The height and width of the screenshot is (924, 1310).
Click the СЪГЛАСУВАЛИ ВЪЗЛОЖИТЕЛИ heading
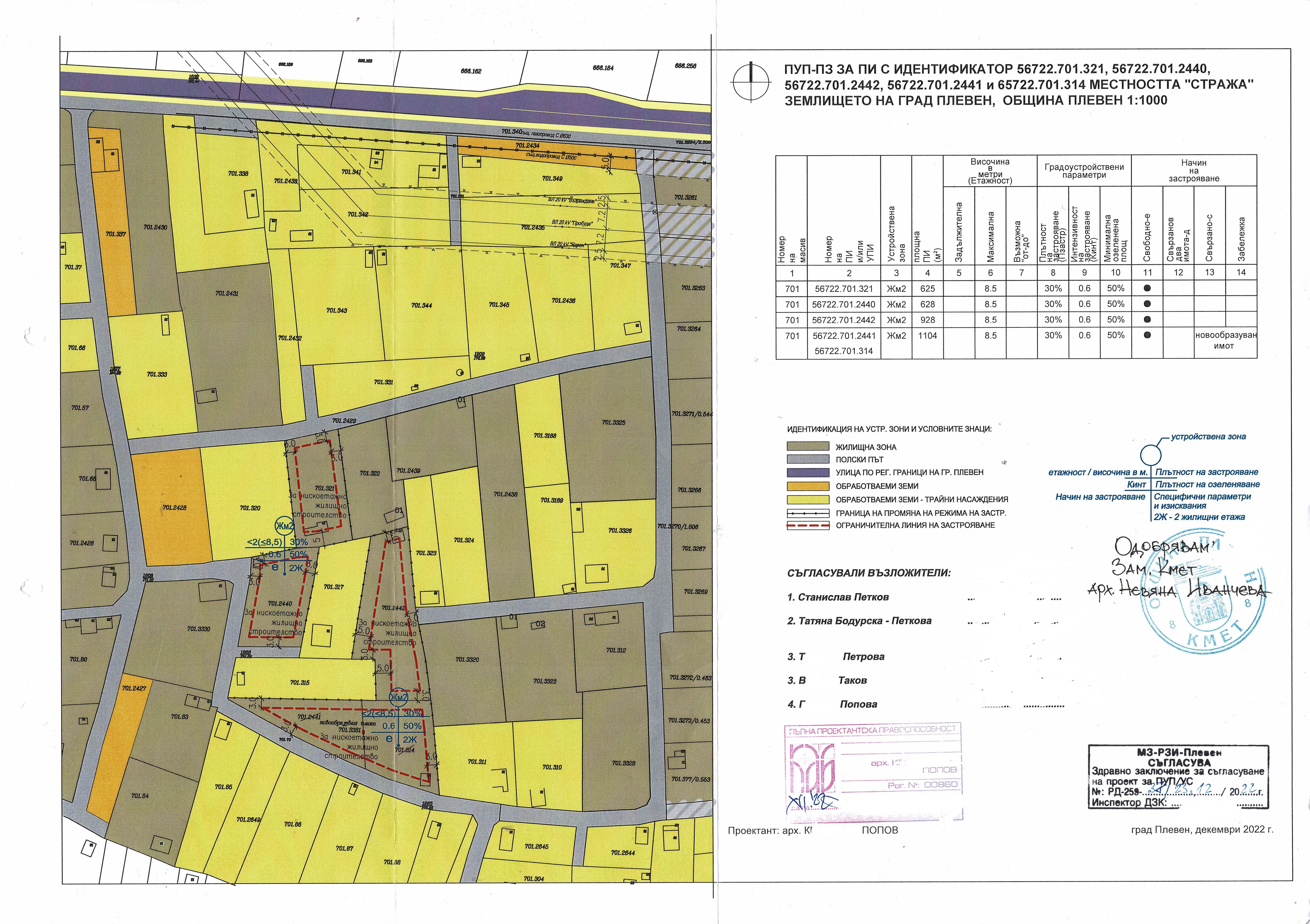click(869, 573)
